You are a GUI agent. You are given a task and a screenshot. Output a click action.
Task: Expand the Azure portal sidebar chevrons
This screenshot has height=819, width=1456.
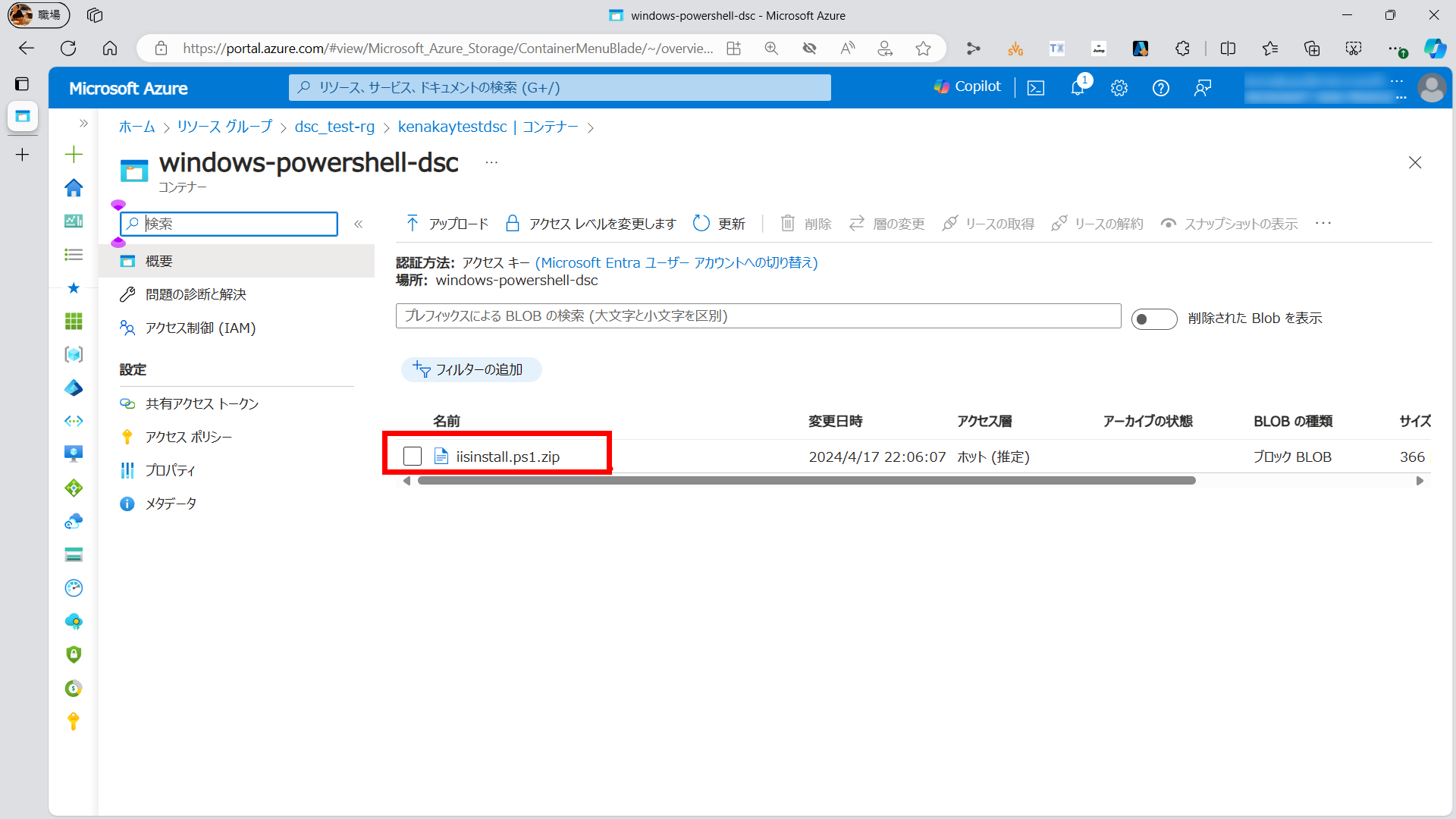coord(83,123)
